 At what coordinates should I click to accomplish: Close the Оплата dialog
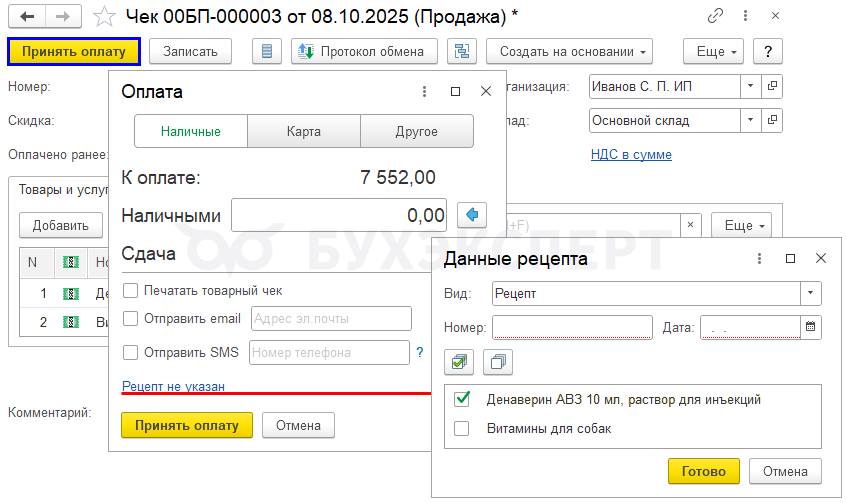click(x=486, y=92)
